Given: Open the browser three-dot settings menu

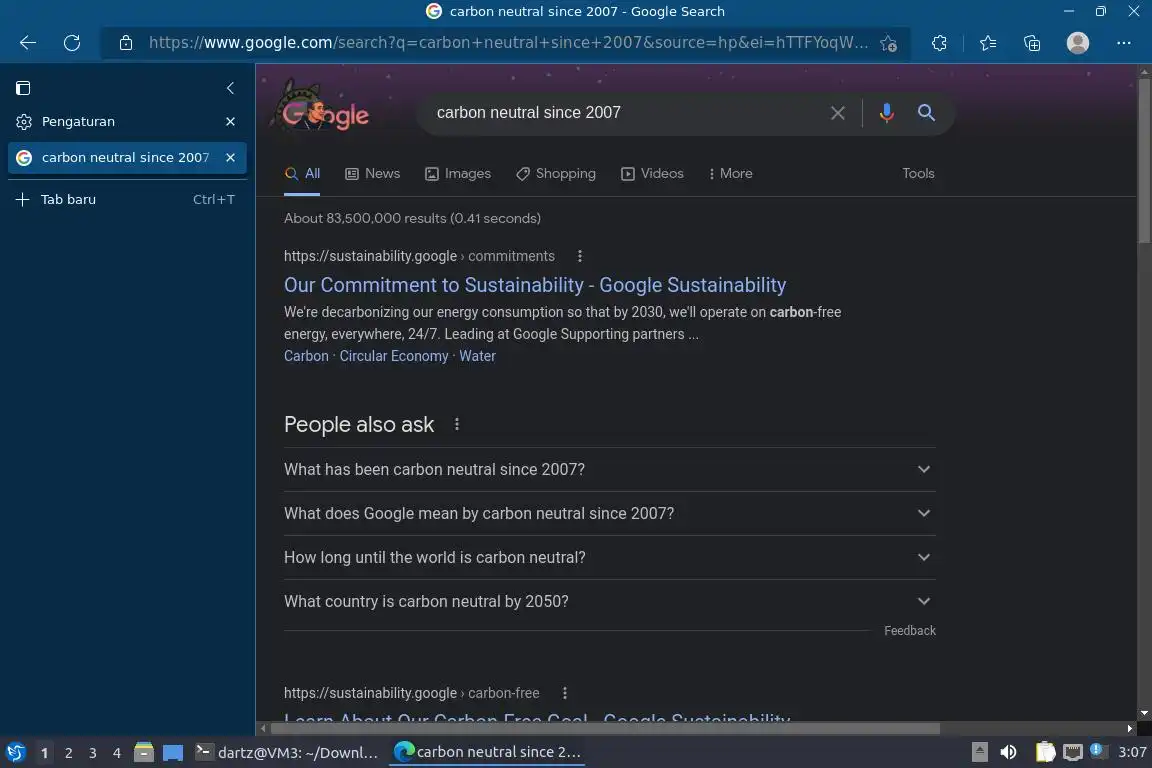Looking at the screenshot, I should [1123, 43].
